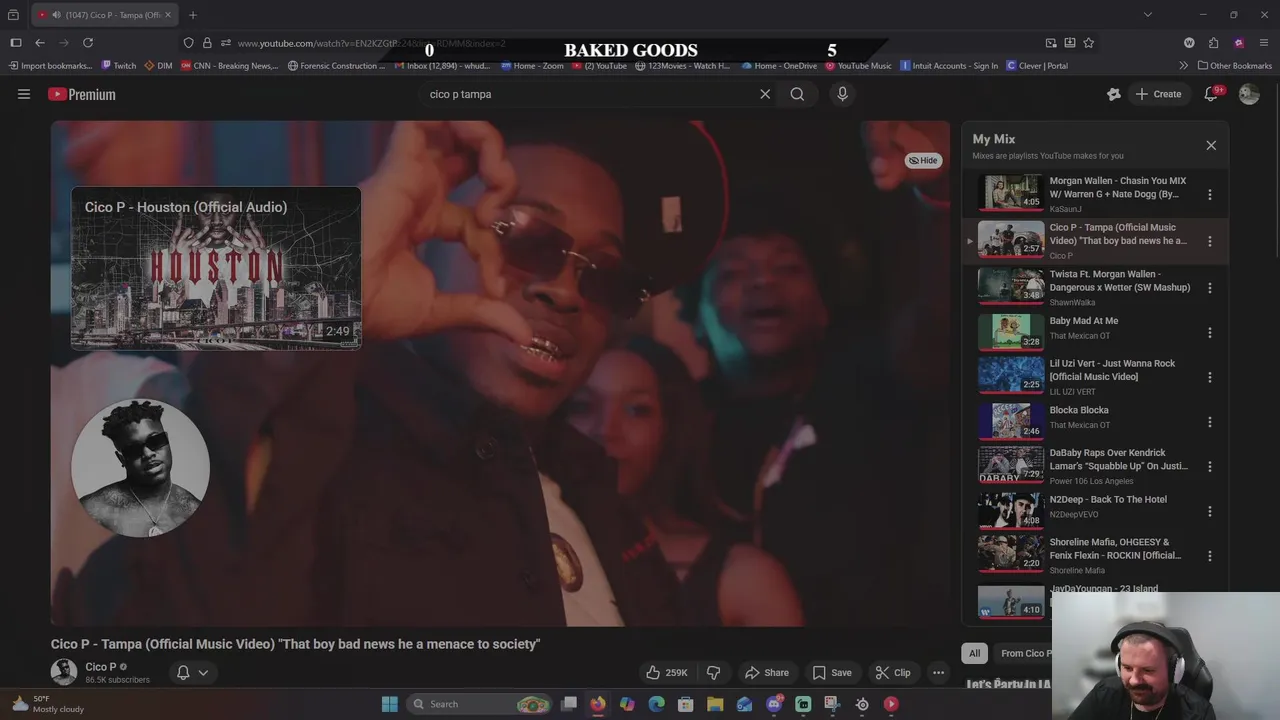1280x720 pixels.
Task: Open the YouTube Music bookmark
Action: click(x=858, y=66)
